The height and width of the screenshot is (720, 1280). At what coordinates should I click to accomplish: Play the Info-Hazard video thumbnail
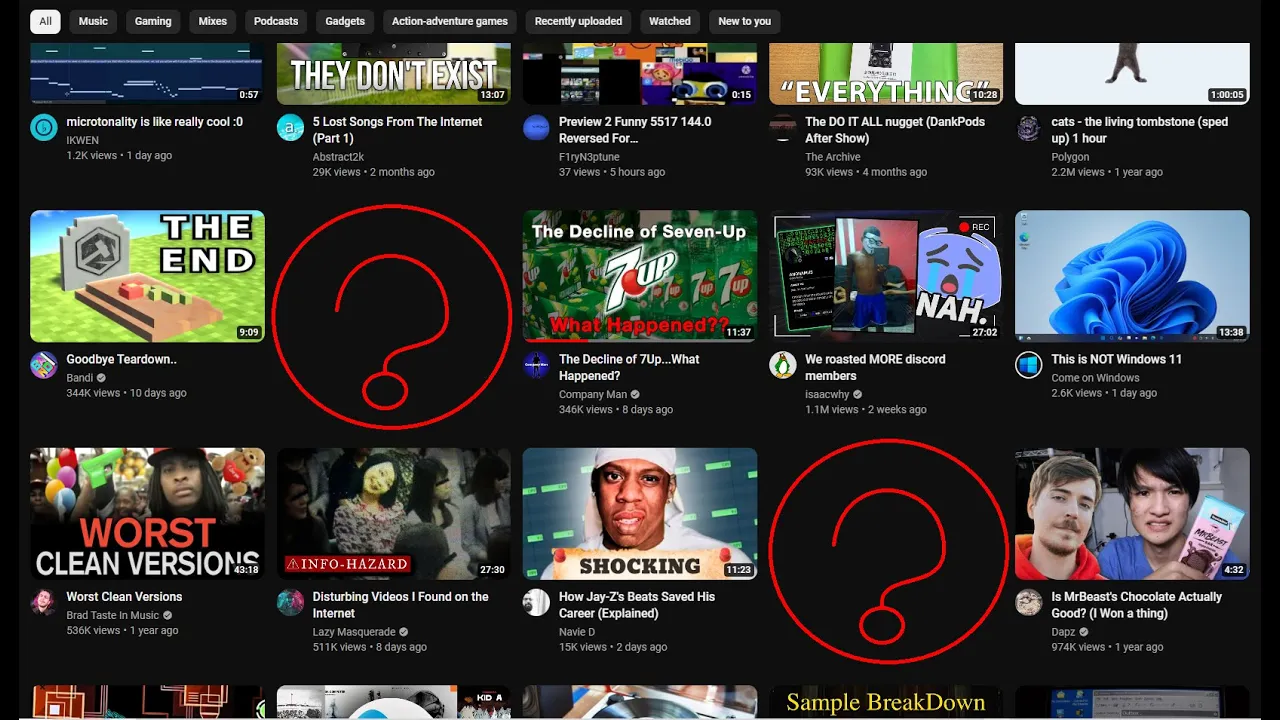coord(394,514)
